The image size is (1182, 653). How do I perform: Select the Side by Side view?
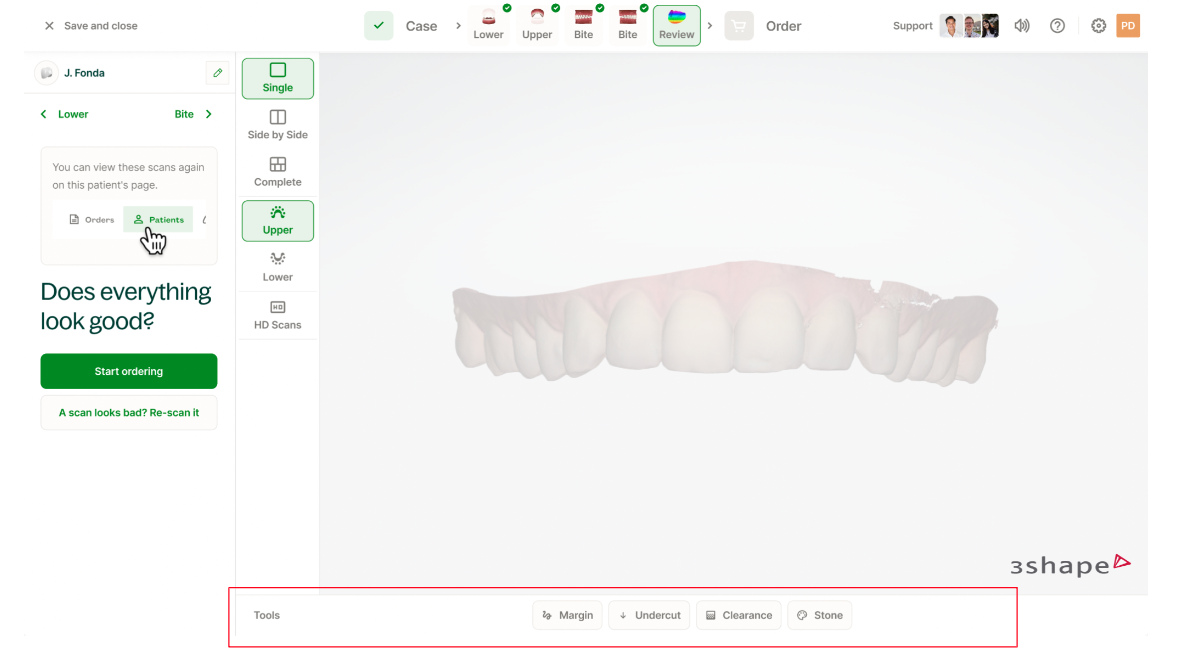278,125
